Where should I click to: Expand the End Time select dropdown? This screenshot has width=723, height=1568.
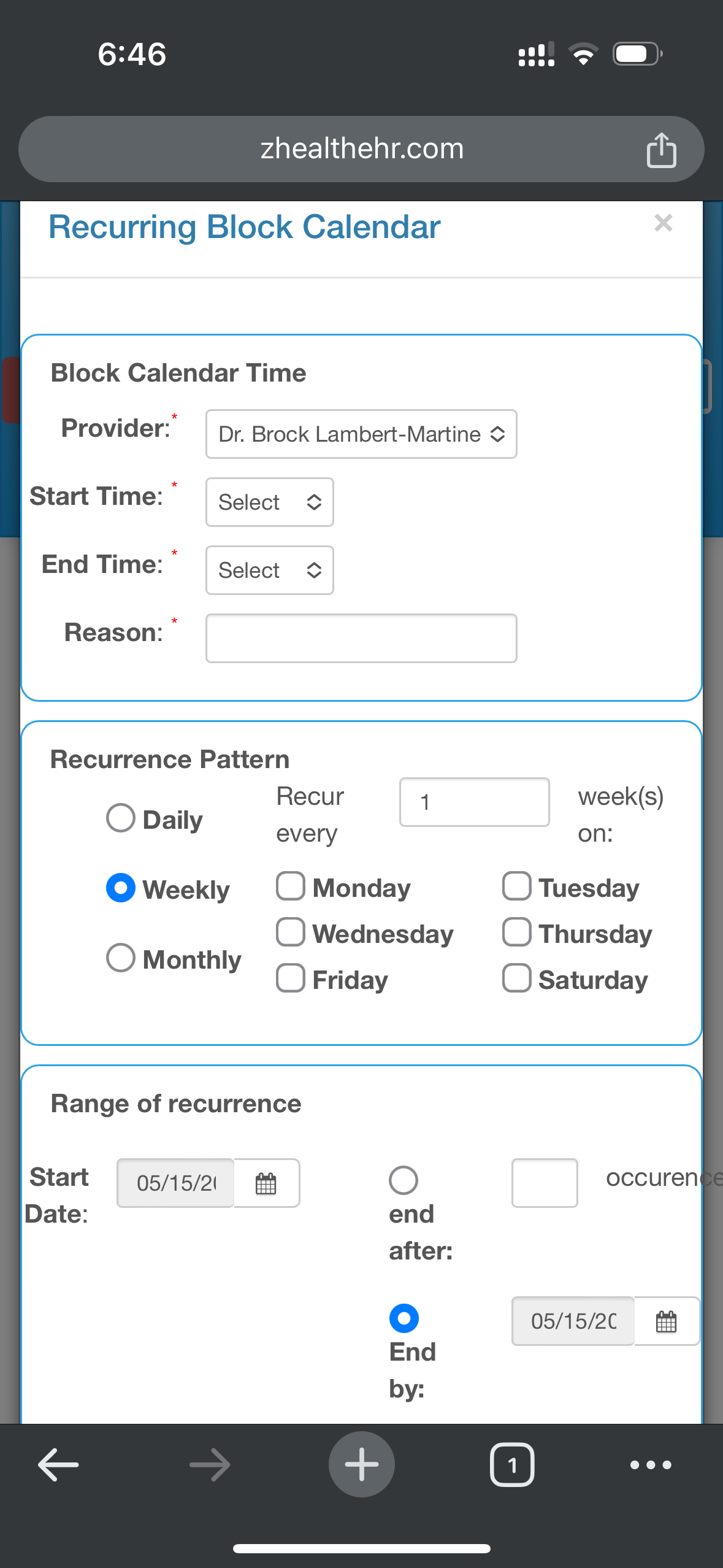pos(270,570)
